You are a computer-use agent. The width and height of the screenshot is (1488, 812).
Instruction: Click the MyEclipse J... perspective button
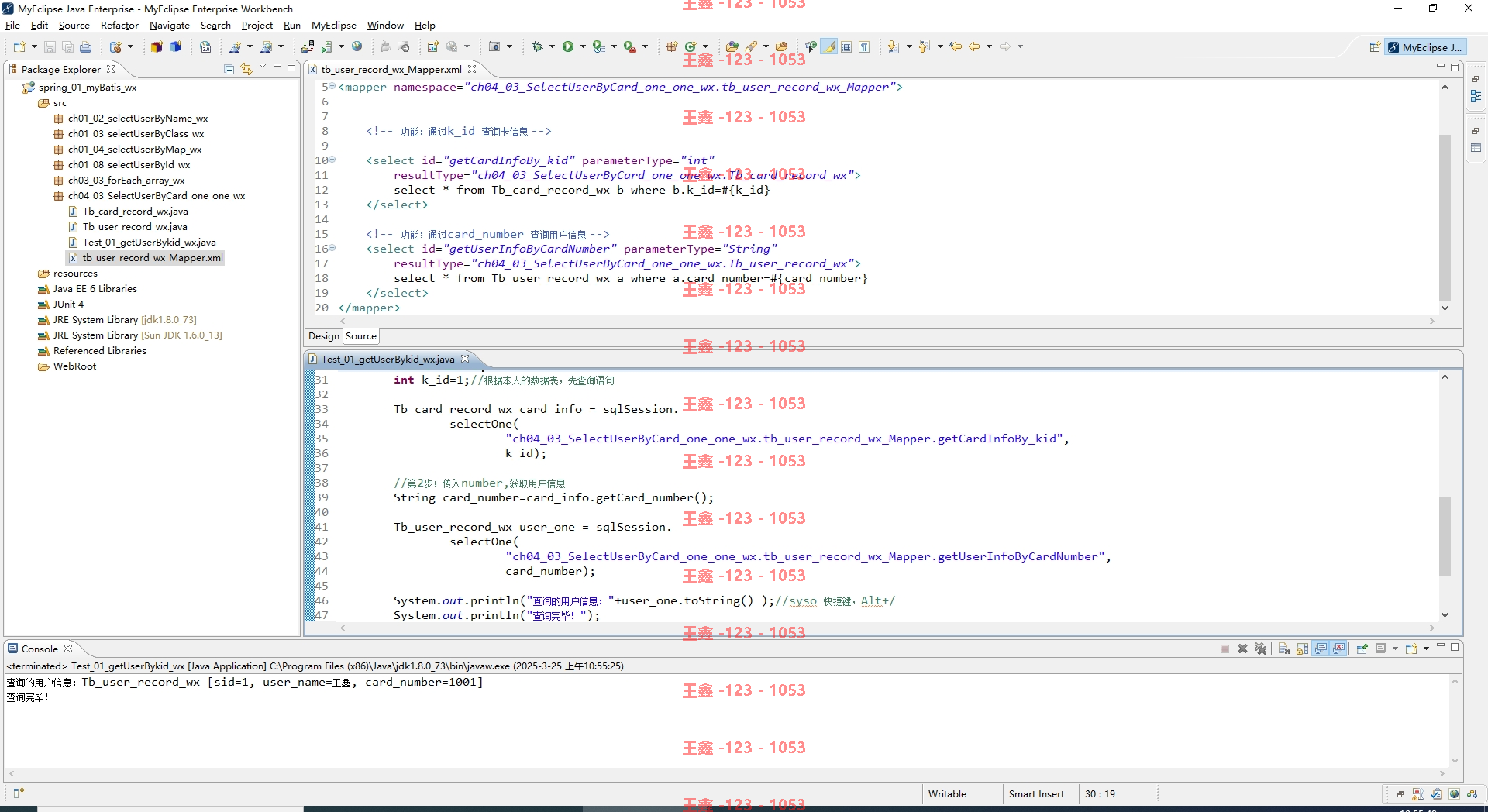click(1424, 47)
